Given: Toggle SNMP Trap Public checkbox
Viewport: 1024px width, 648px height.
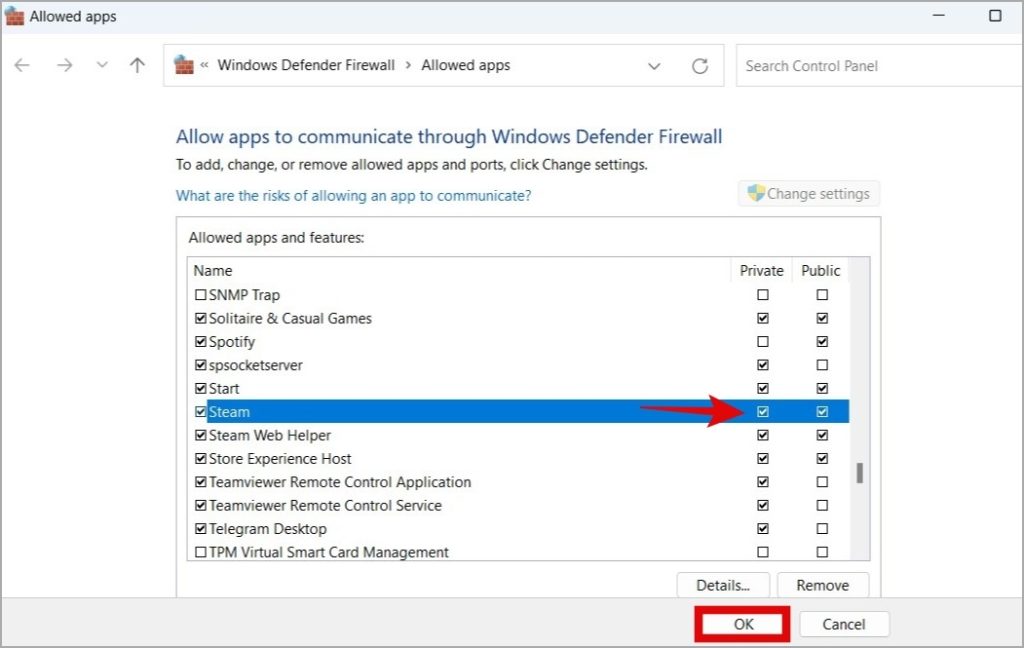Looking at the screenshot, I should point(822,295).
